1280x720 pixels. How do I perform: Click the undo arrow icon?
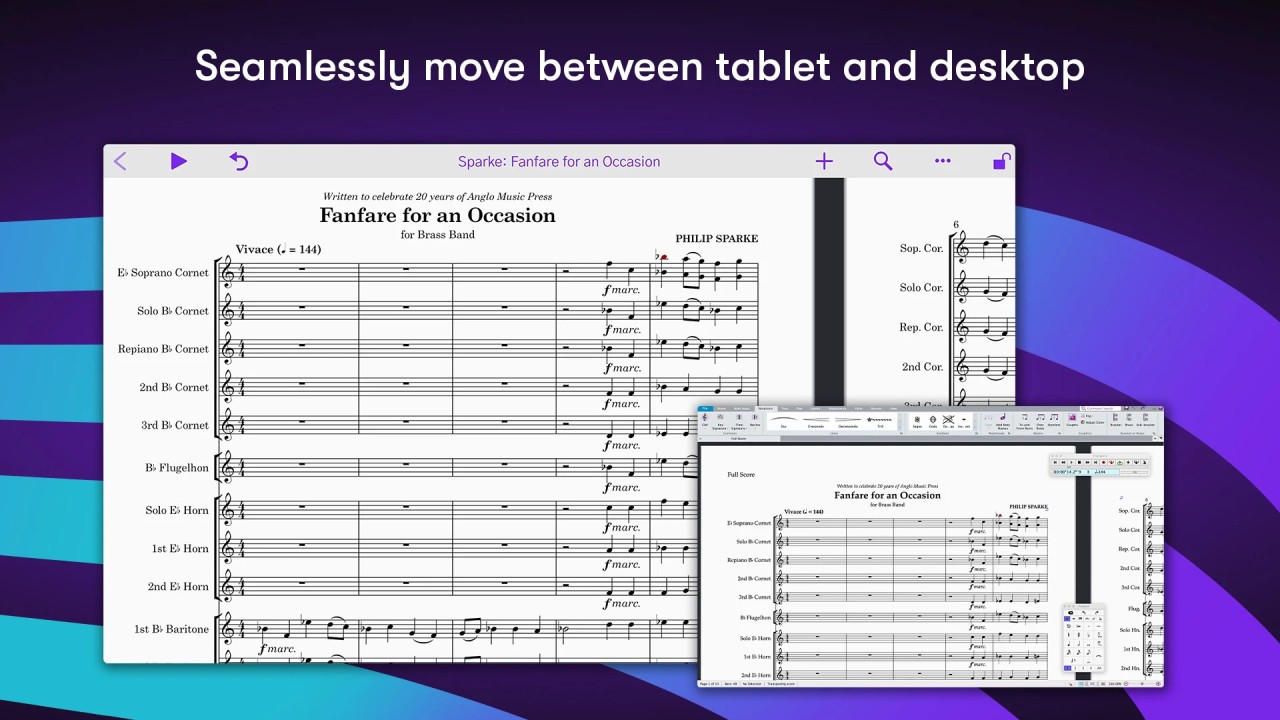[x=239, y=161]
